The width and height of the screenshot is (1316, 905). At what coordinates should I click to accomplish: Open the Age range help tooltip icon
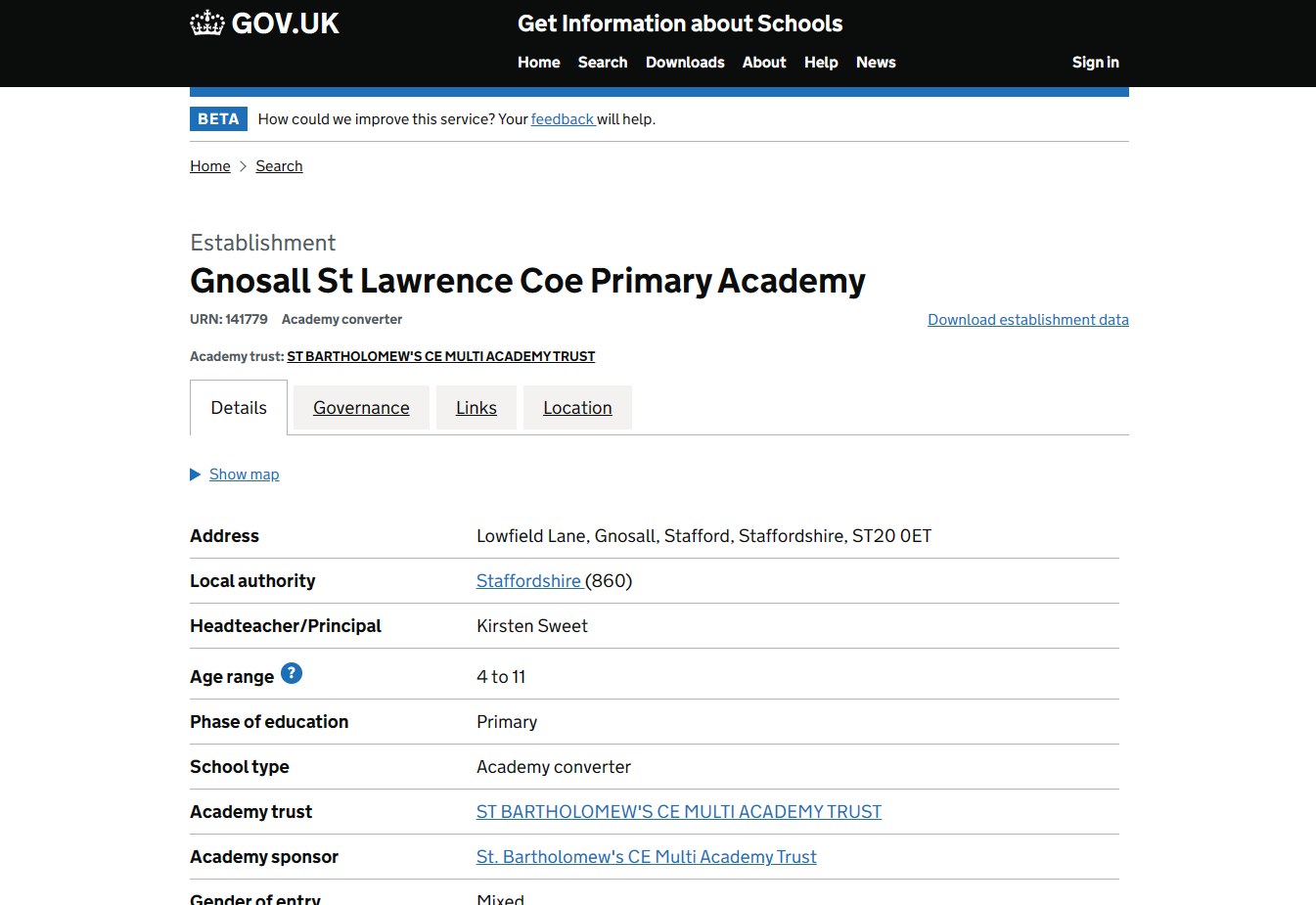click(291, 672)
